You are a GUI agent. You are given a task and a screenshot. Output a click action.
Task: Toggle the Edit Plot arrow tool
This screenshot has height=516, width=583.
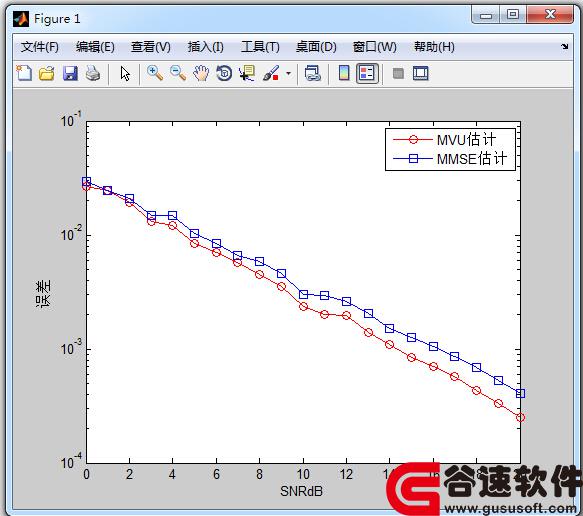coord(125,73)
